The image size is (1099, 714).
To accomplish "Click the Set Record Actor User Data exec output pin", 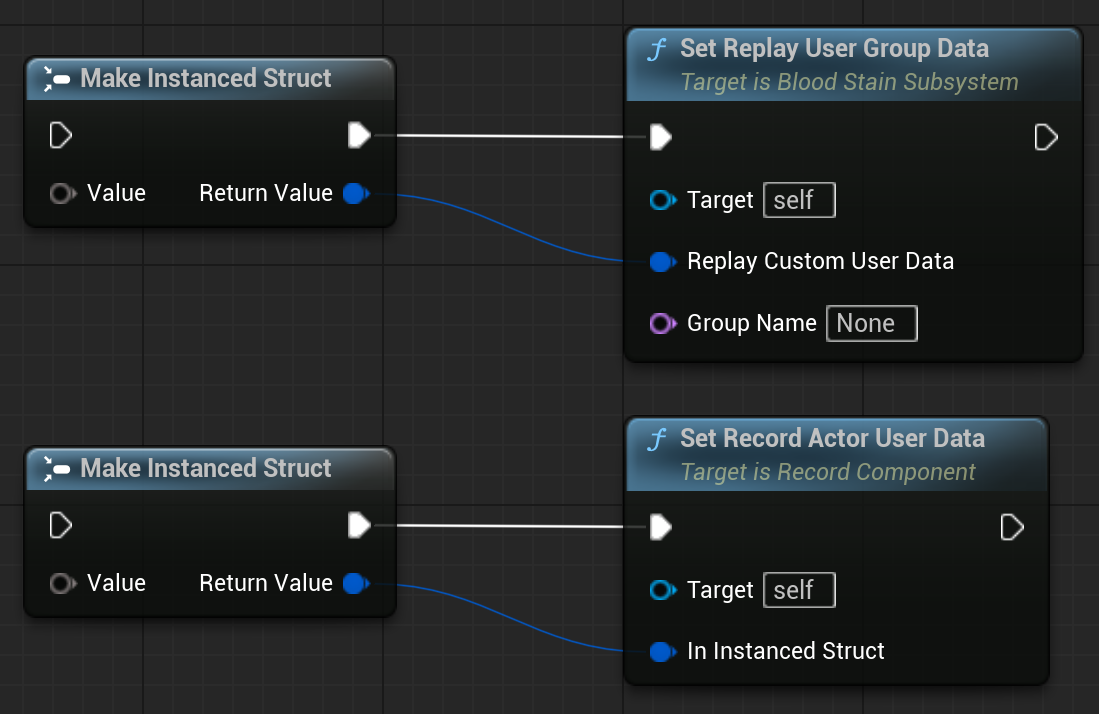I will click(x=1012, y=528).
